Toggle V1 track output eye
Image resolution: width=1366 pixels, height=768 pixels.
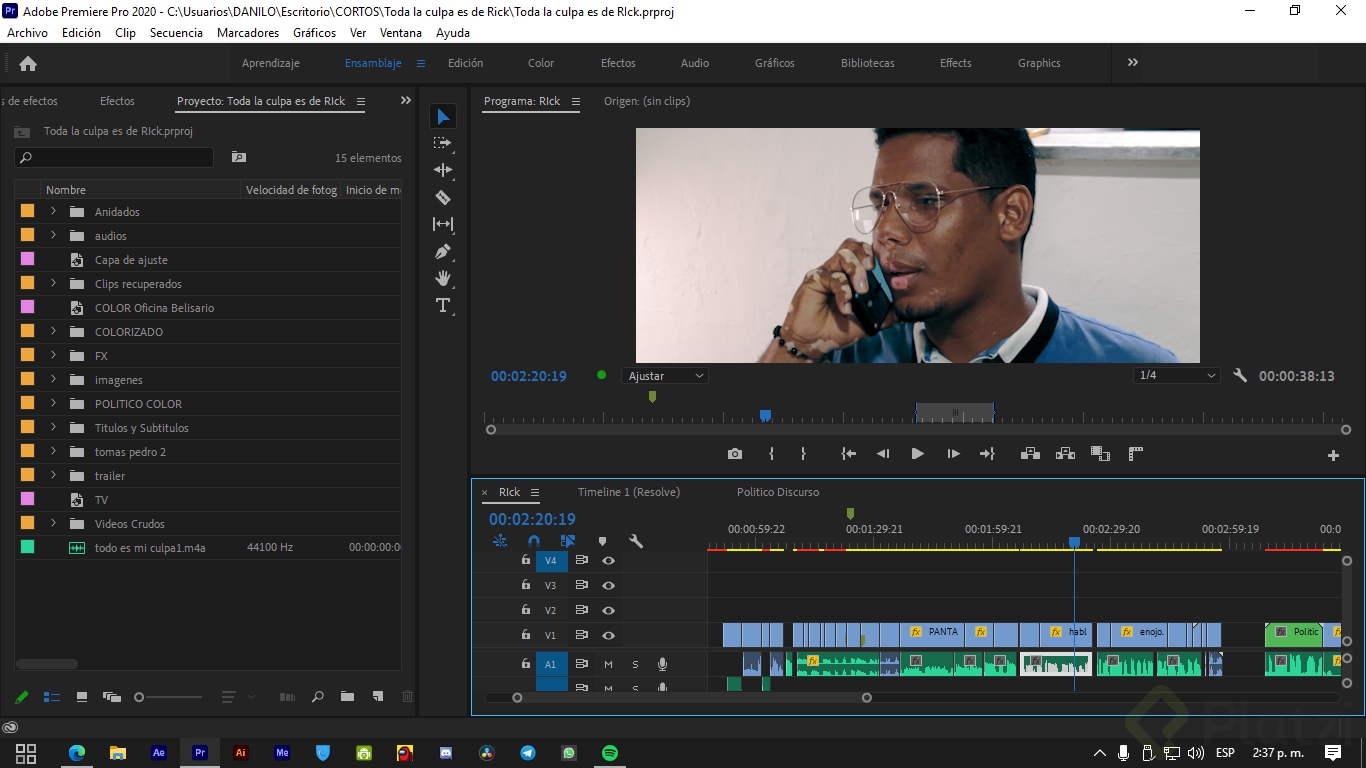point(608,635)
